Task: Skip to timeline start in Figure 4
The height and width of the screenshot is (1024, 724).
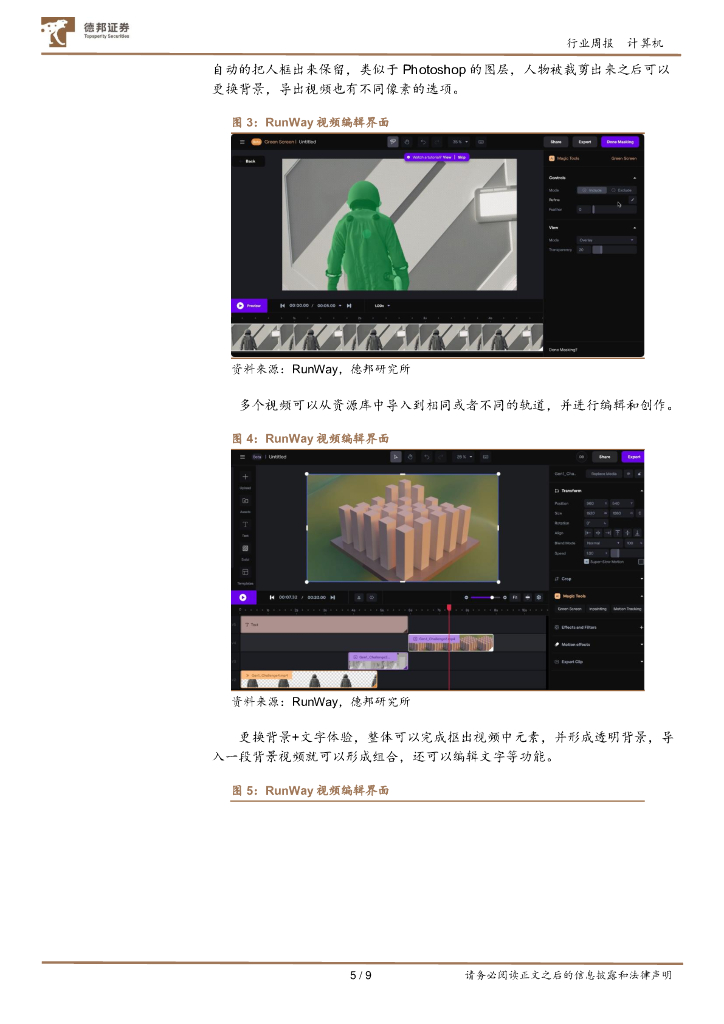Action: [x=272, y=598]
